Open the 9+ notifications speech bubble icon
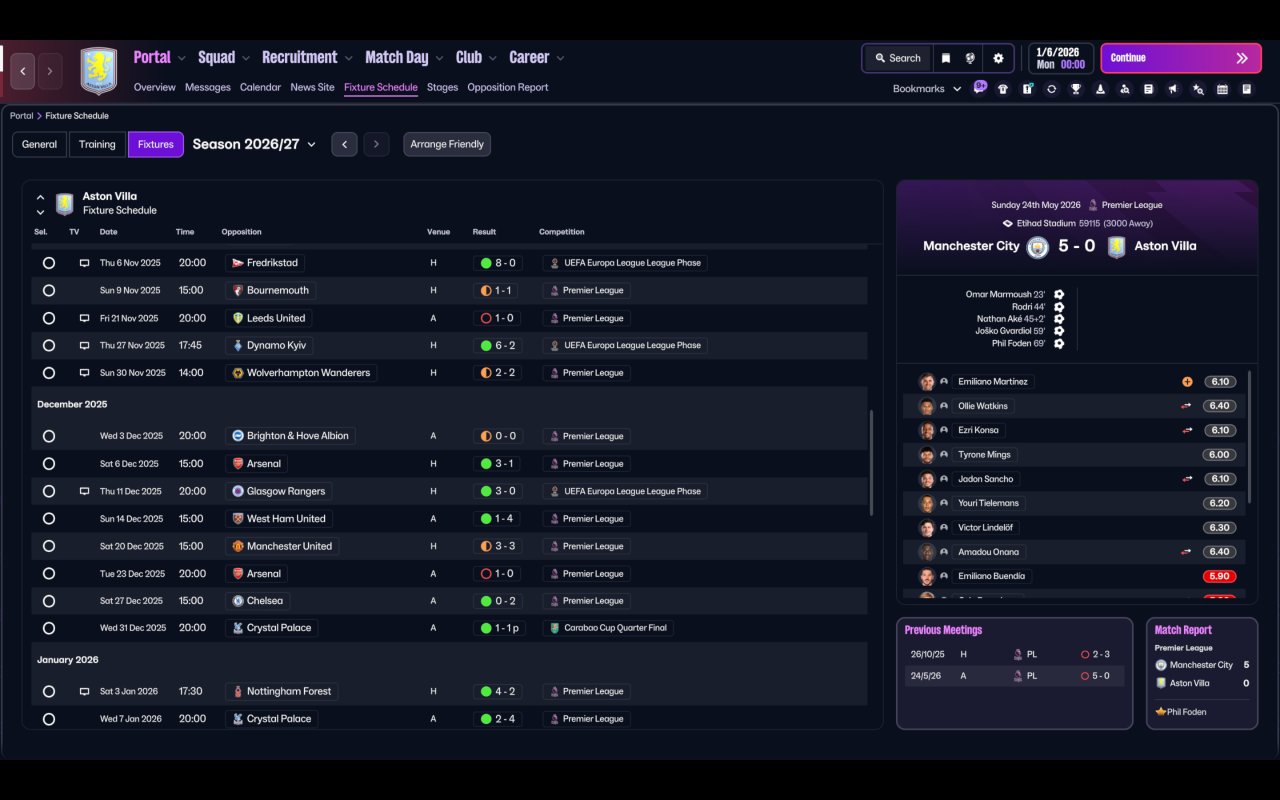Viewport: 1280px width, 800px height. tap(980, 87)
